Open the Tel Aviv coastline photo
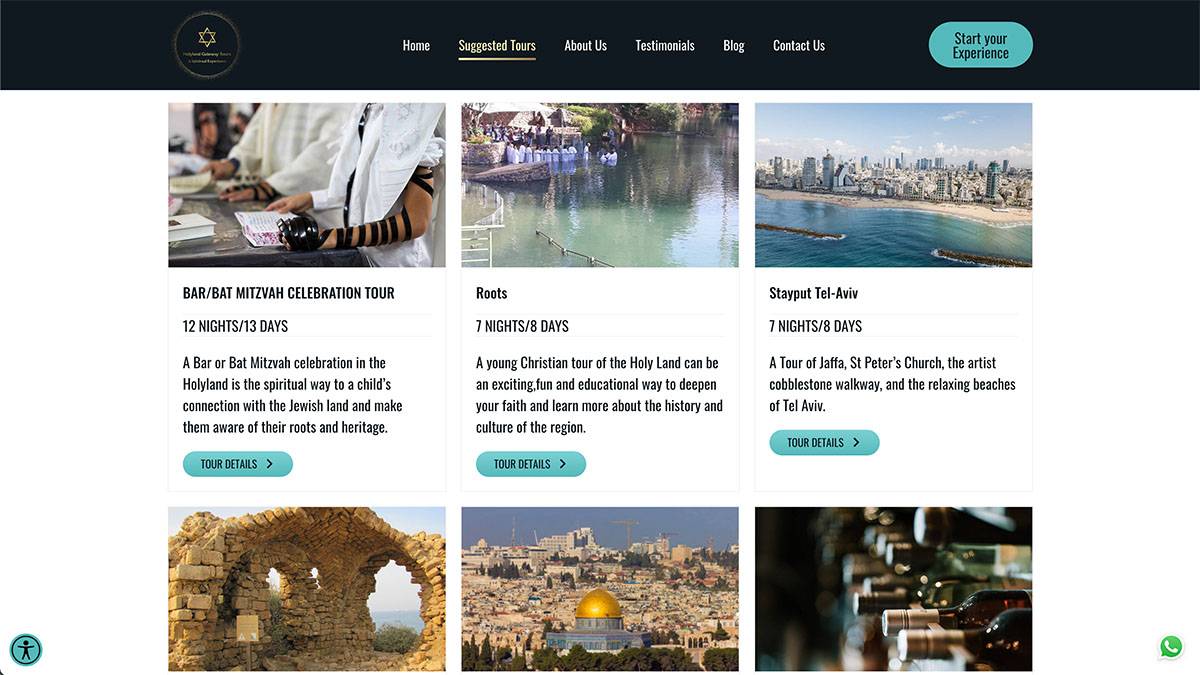This screenshot has height=675, width=1200. (x=893, y=185)
